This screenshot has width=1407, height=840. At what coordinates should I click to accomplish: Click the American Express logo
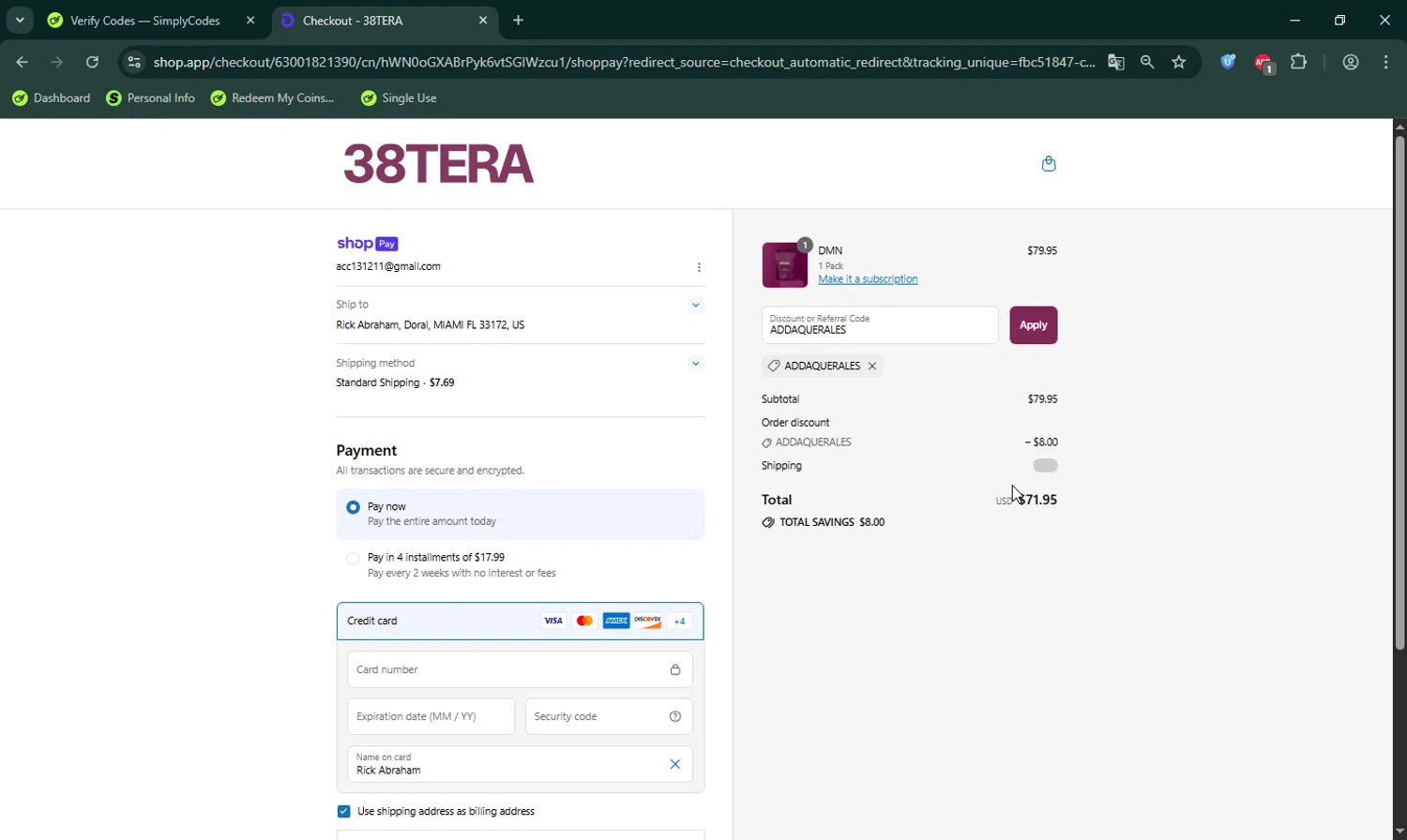tap(616, 621)
